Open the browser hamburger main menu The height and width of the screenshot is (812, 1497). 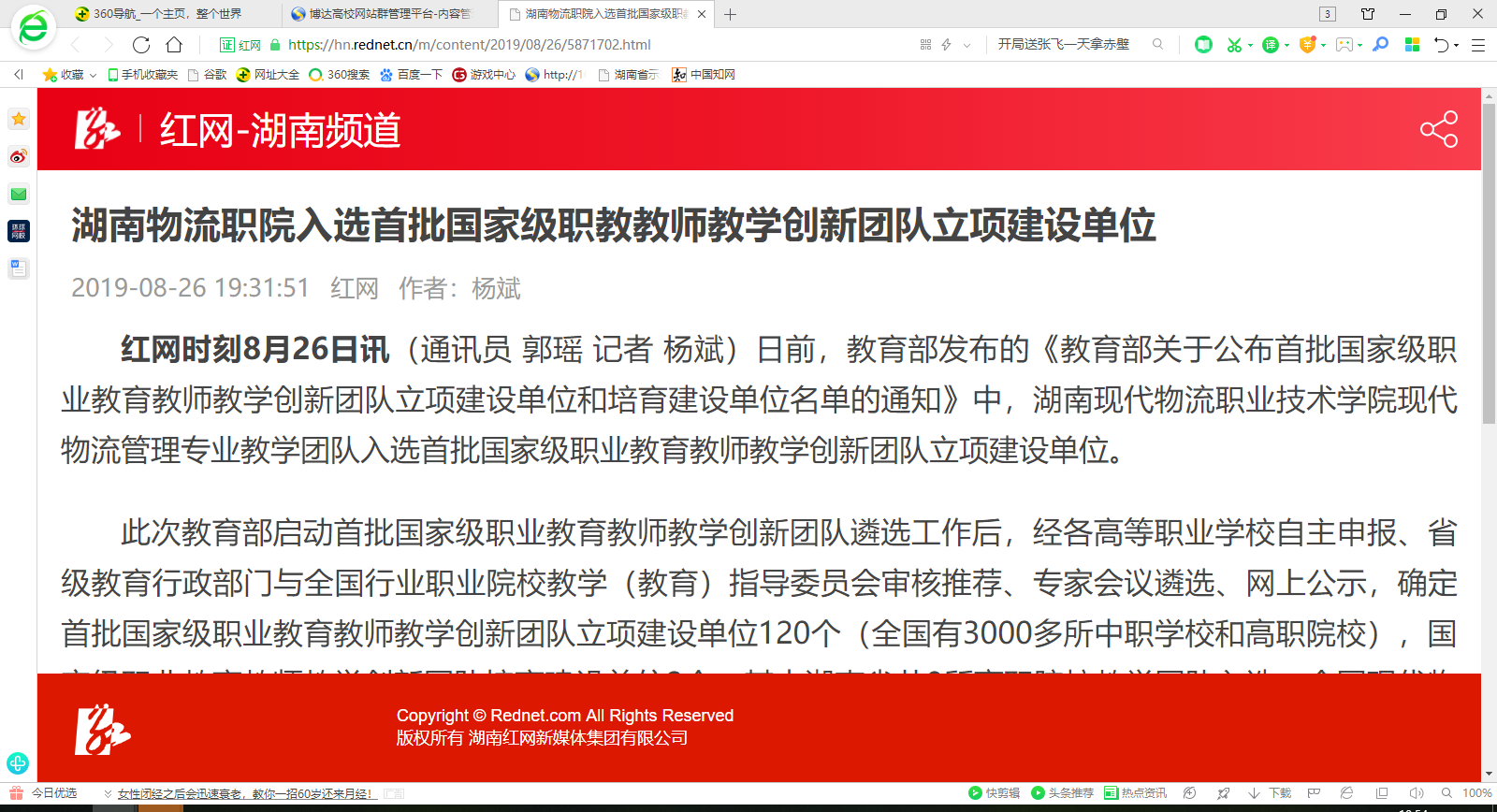[x=1478, y=45]
